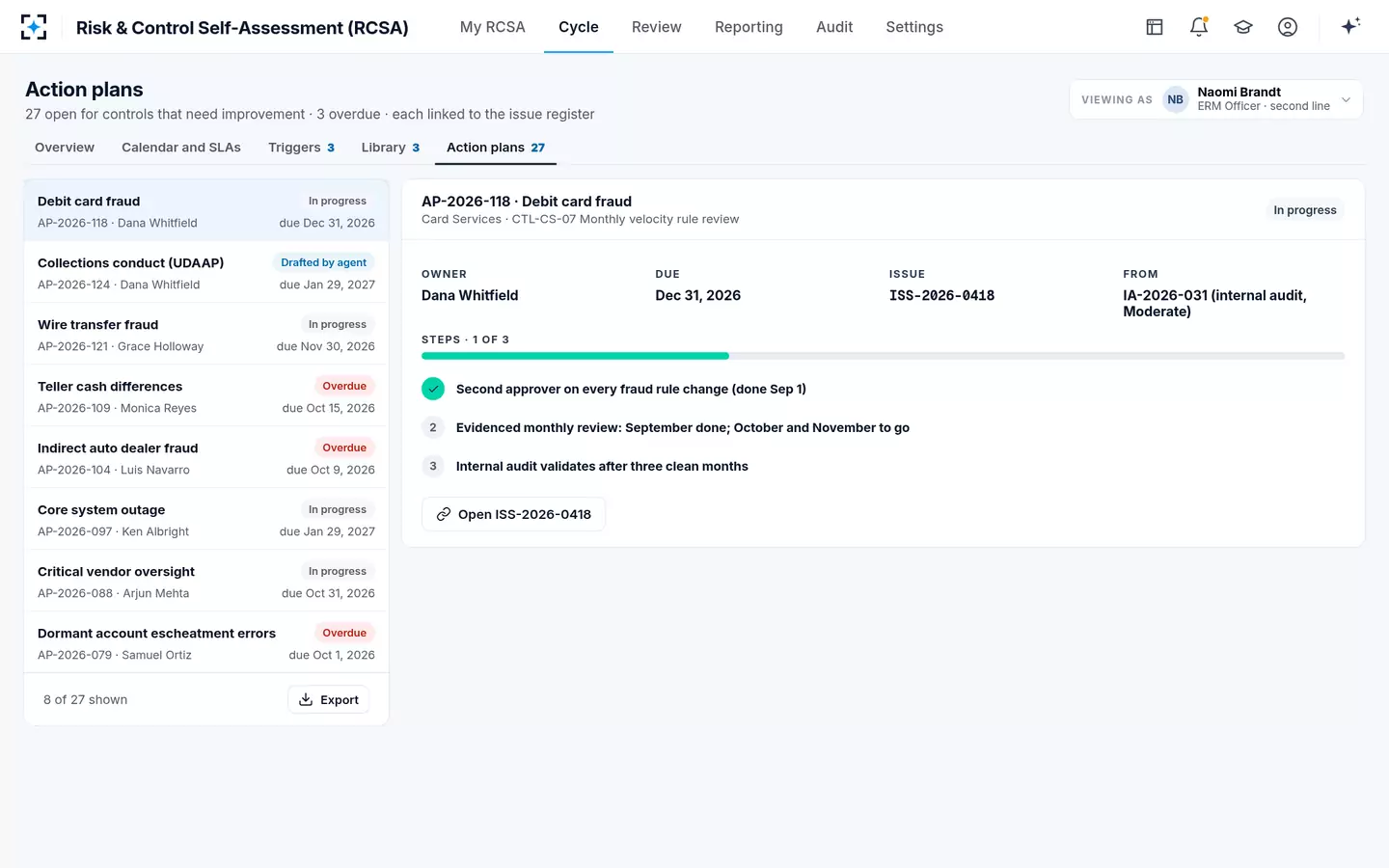Open the layout panel icon in header
The height and width of the screenshot is (868, 1389).
[1155, 27]
